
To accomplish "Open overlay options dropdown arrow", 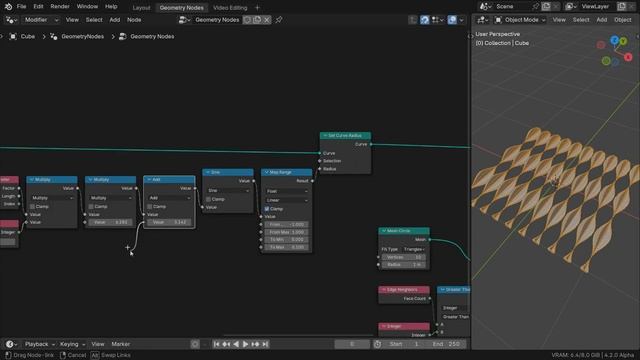I will pyautogui.click(x=462, y=20).
